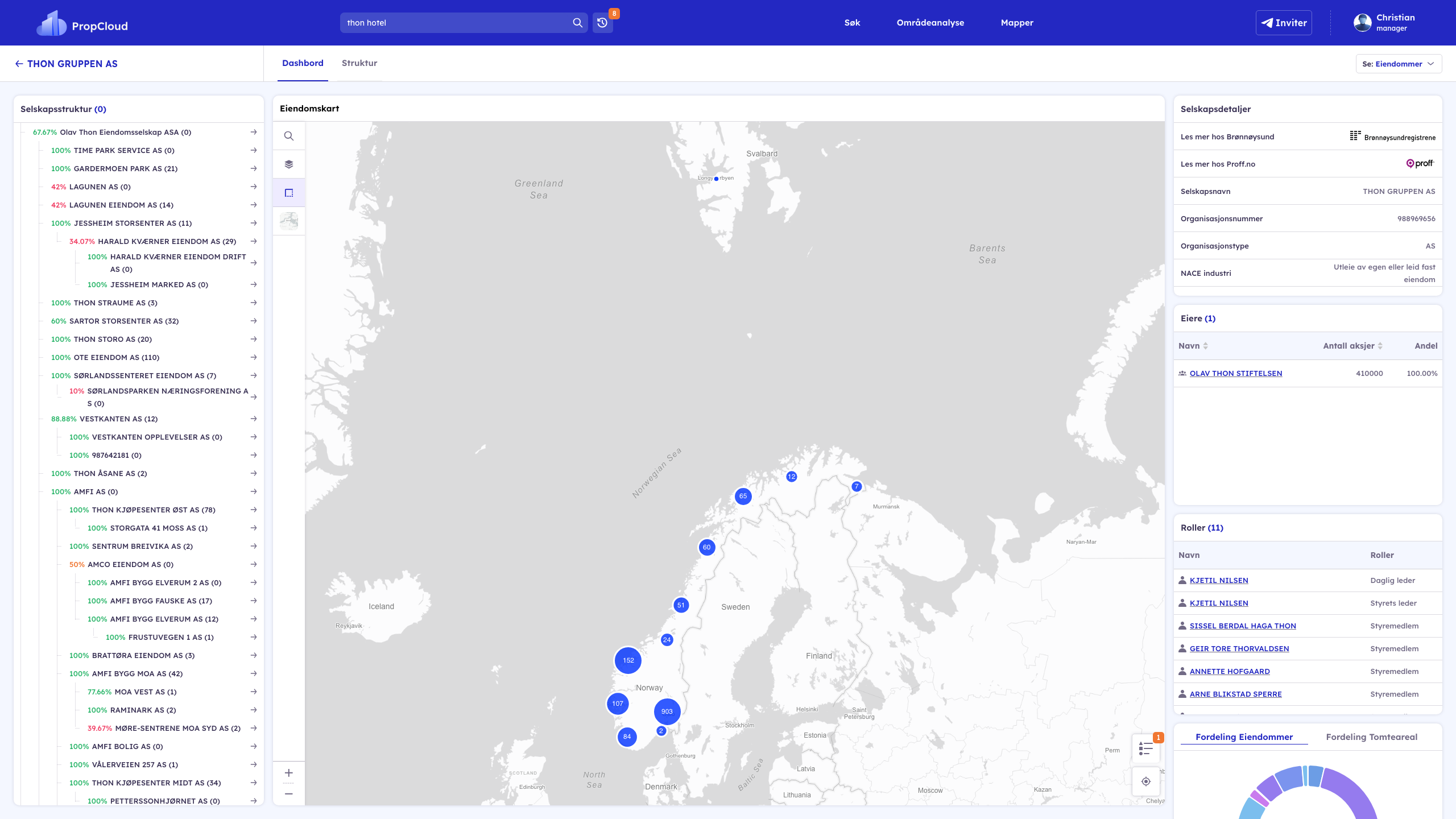
Task: Open KJETIL NILSEN's Daglig leder link
Action: 1219,580
